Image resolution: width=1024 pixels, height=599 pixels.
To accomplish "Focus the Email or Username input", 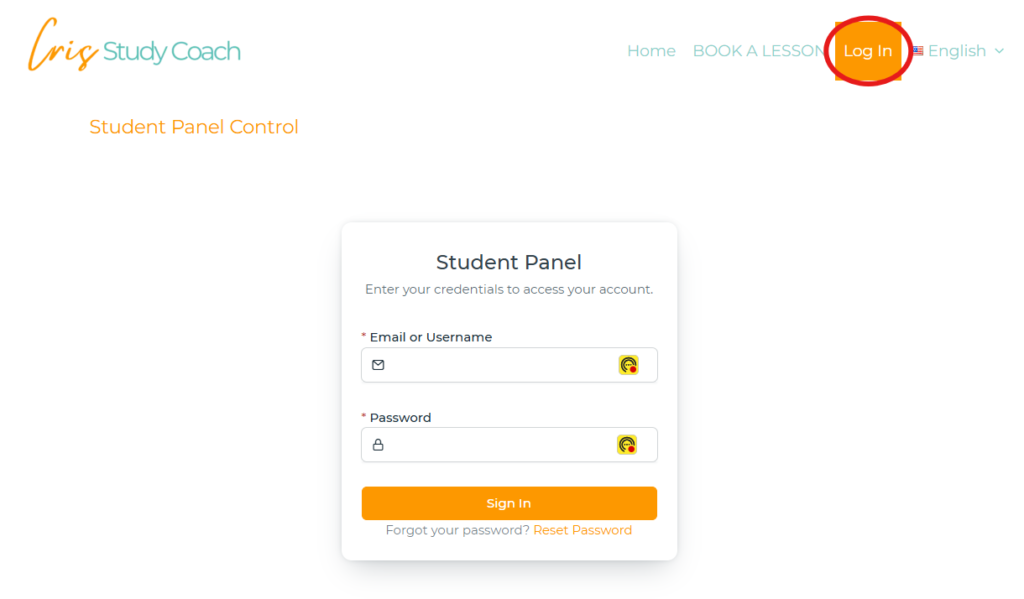I will (500, 365).
